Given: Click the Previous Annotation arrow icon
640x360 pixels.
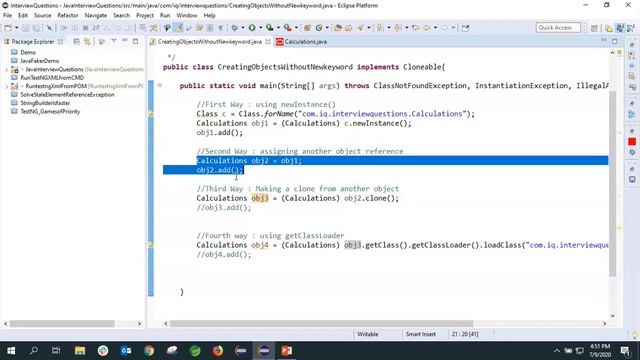Looking at the screenshot, I should pos(398,28).
